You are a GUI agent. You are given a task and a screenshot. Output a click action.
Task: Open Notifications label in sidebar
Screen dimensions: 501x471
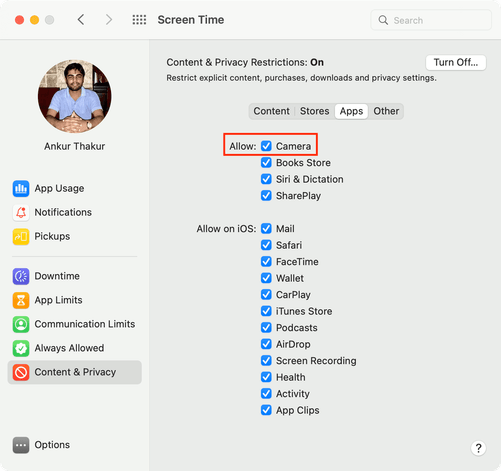tap(63, 212)
